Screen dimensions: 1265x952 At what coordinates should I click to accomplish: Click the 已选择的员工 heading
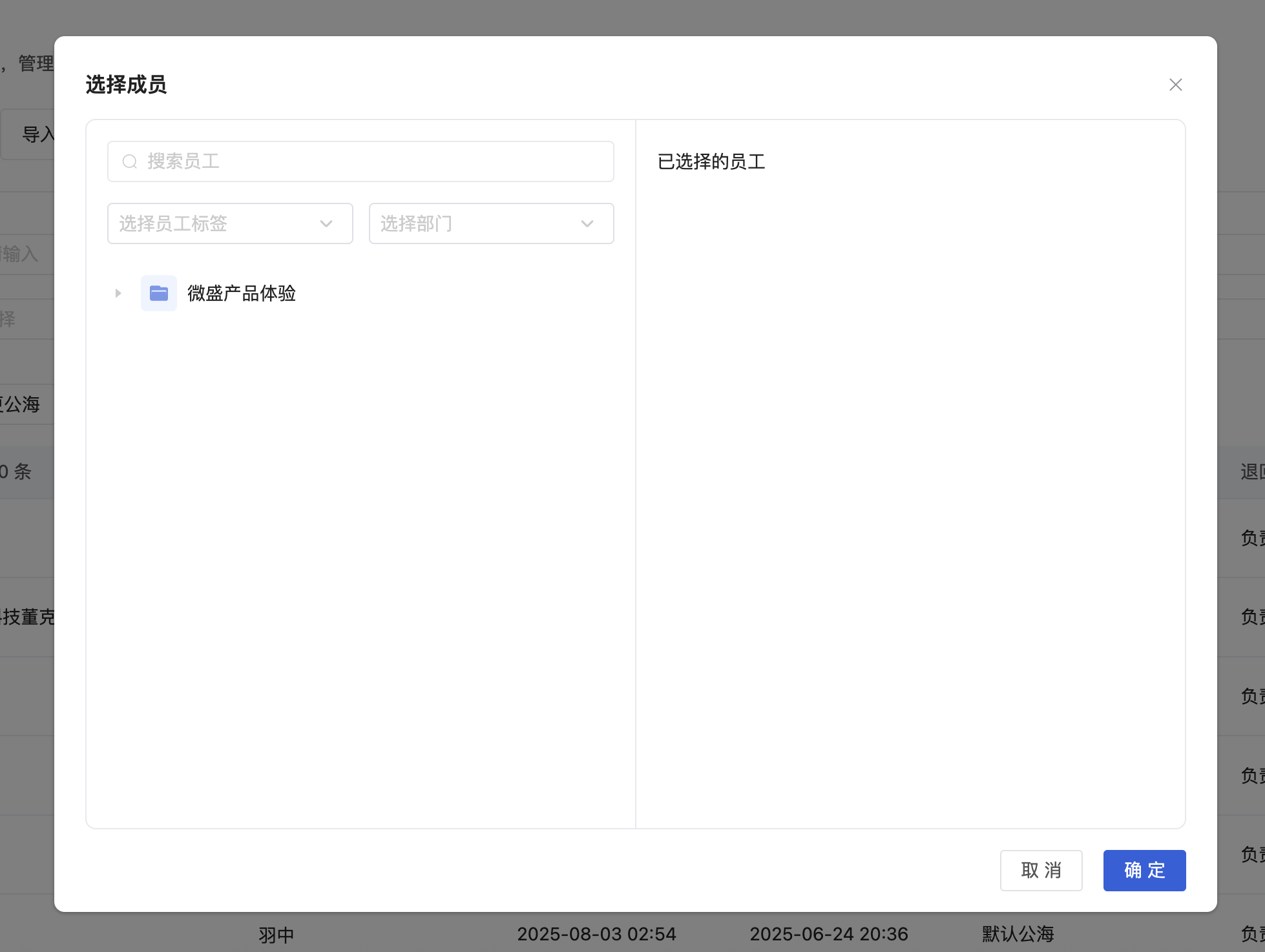pos(711,161)
